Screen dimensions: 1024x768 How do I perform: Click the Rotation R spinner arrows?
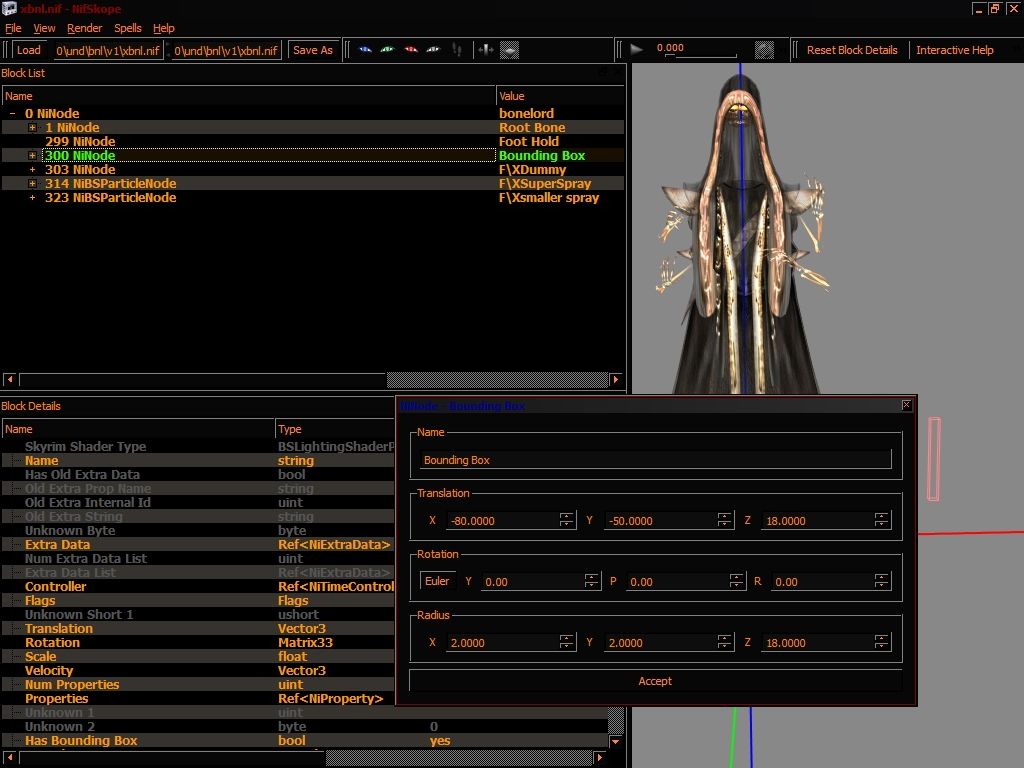tap(882, 581)
